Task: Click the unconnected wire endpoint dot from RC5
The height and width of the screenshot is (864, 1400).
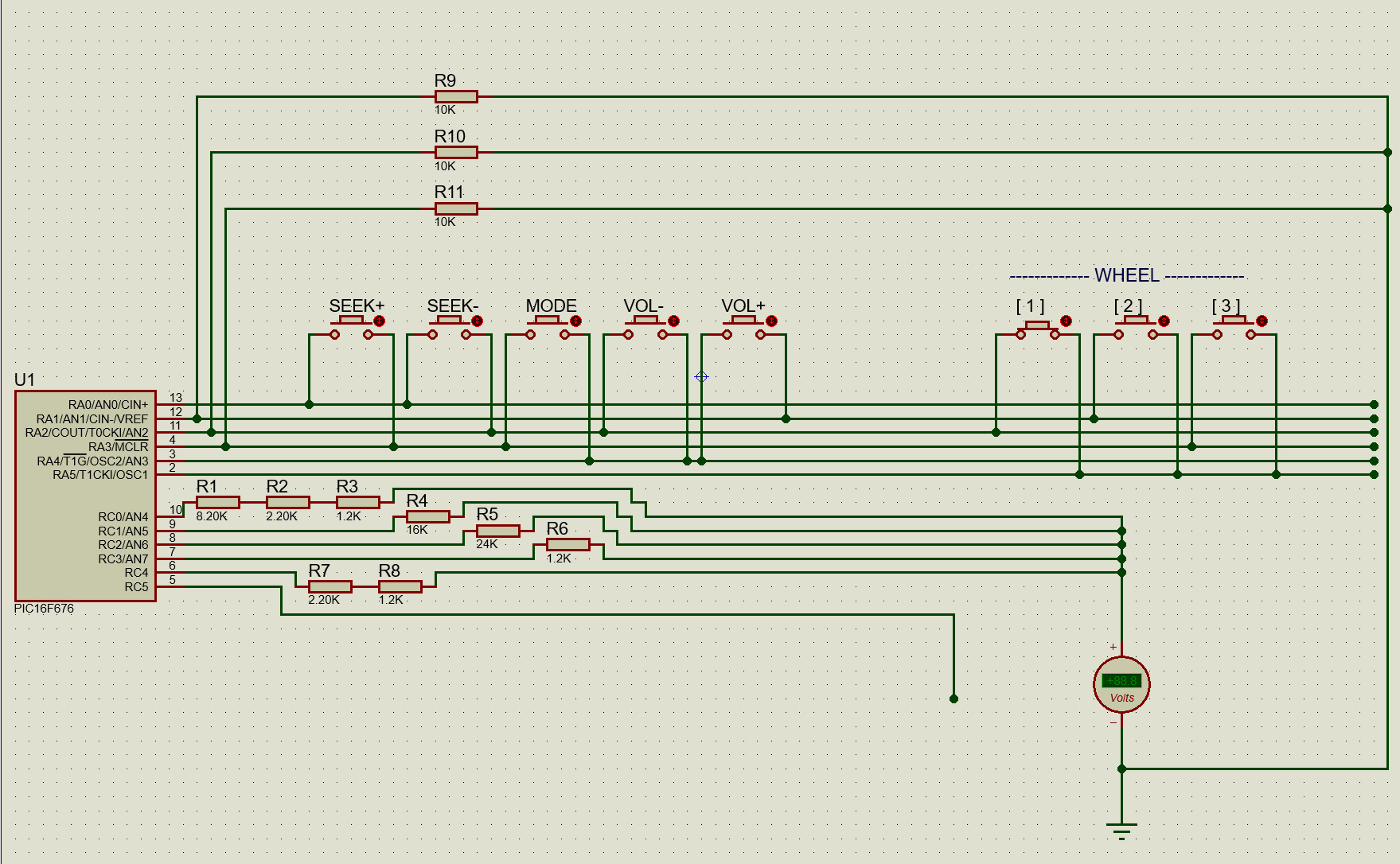Action: 953,699
